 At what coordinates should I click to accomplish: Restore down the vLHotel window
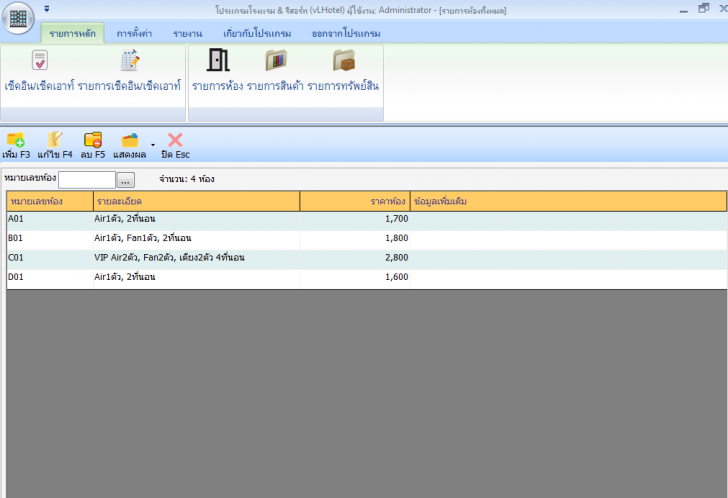click(x=704, y=8)
